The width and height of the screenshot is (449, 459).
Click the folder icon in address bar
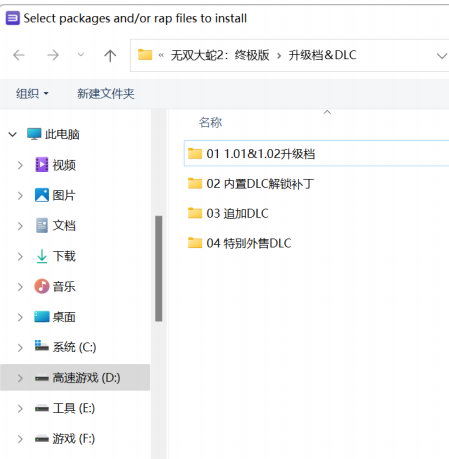click(145, 55)
